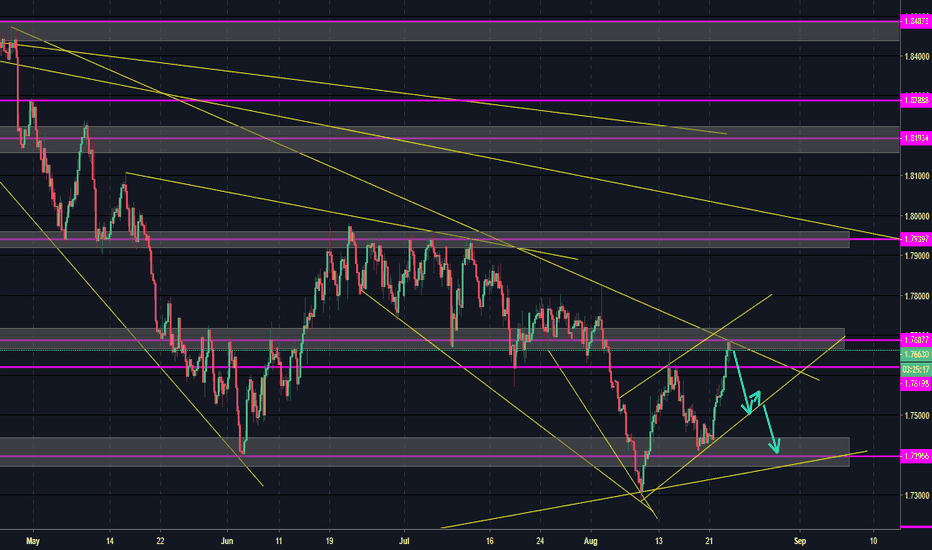Image resolution: width=932 pixels, height=550 pixels.
Task: Click the May date label on time axis
Action: [x=33, y=541]
